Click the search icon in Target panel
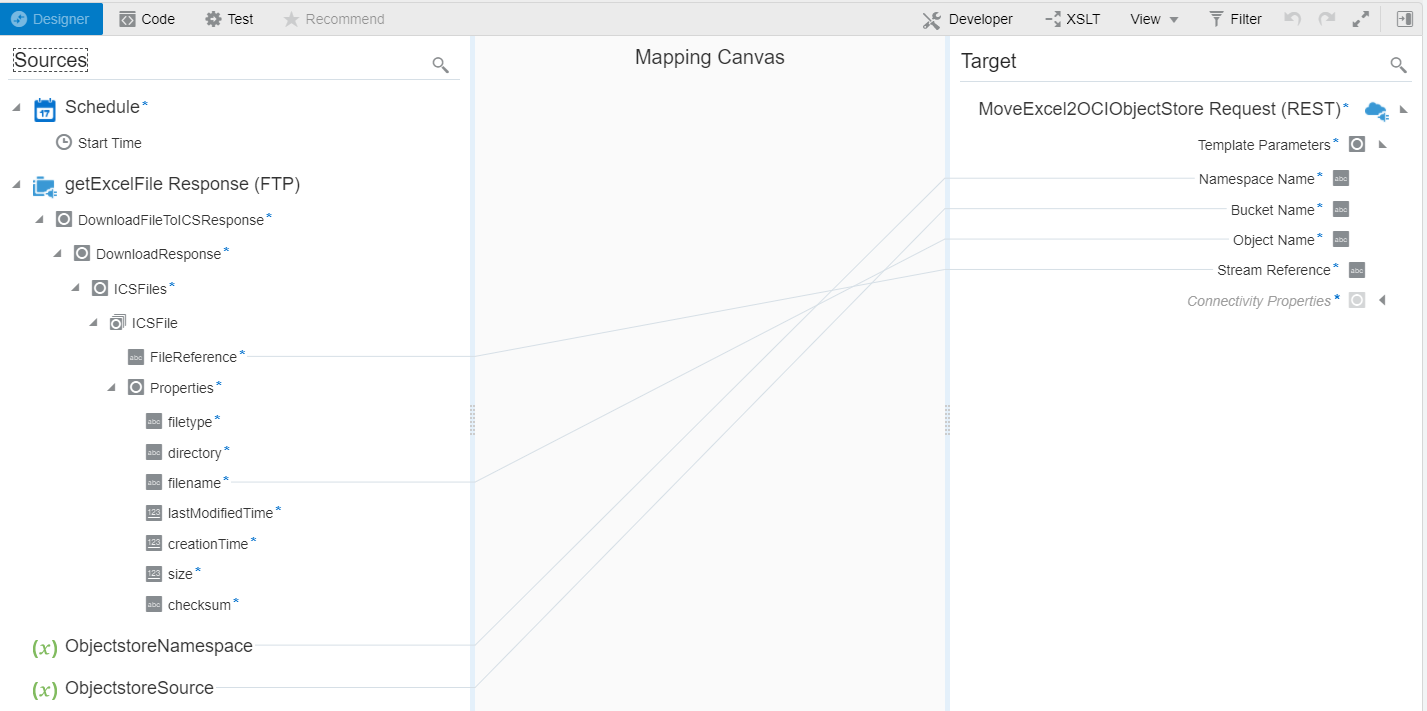The width and height of the screenshot is (1427, 711). coord(1398,65)
